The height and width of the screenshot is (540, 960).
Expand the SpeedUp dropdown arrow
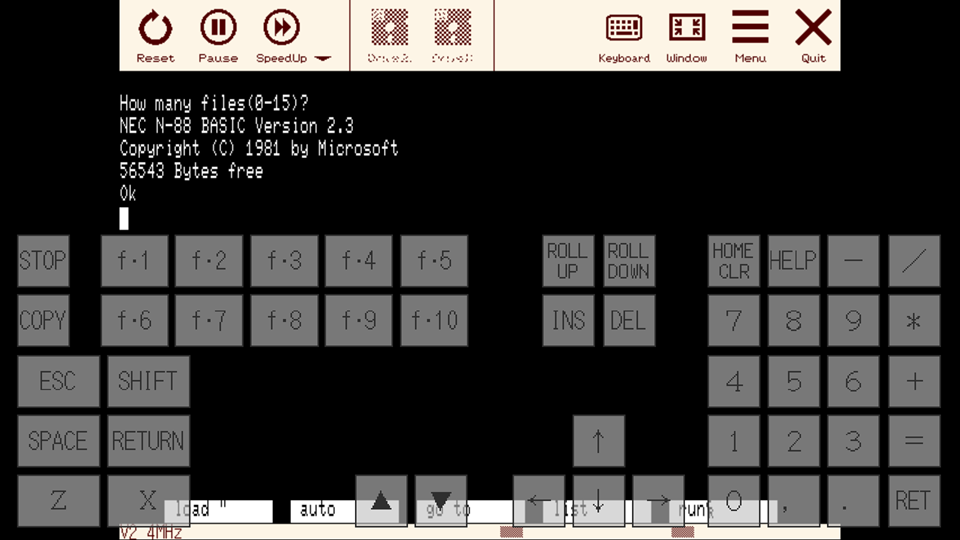(x=322, y=59)
